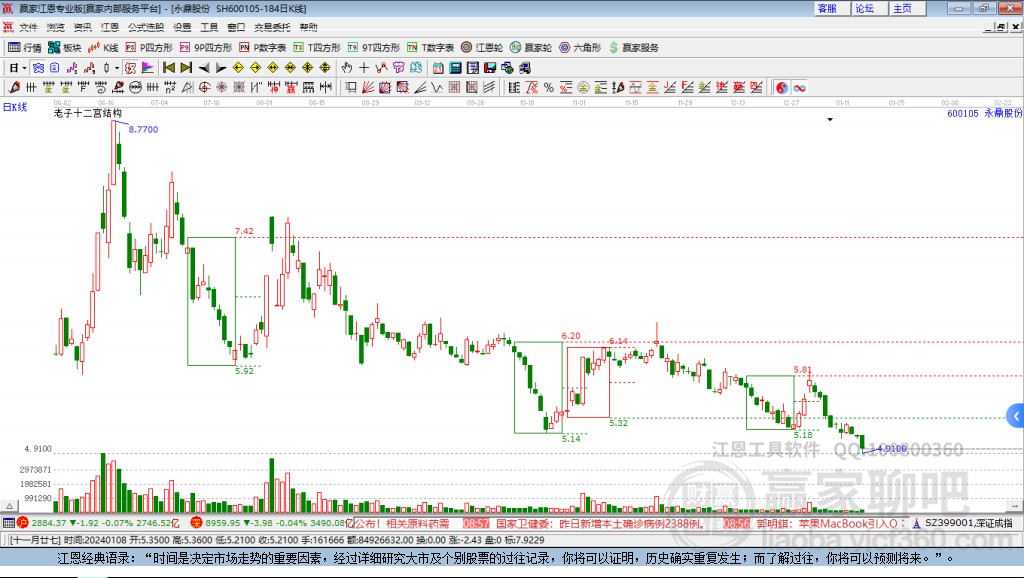
Task: Select the red pencil drawing tool
Action: click(x=14, y=88)
